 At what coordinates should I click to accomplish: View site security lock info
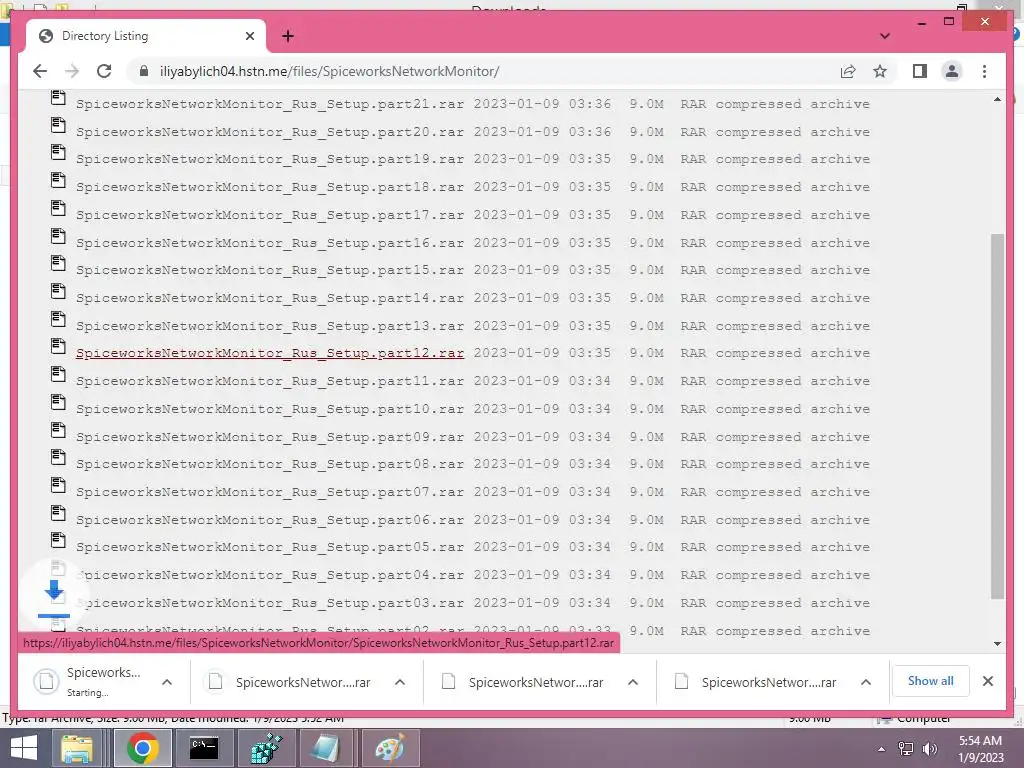[144, 71]
